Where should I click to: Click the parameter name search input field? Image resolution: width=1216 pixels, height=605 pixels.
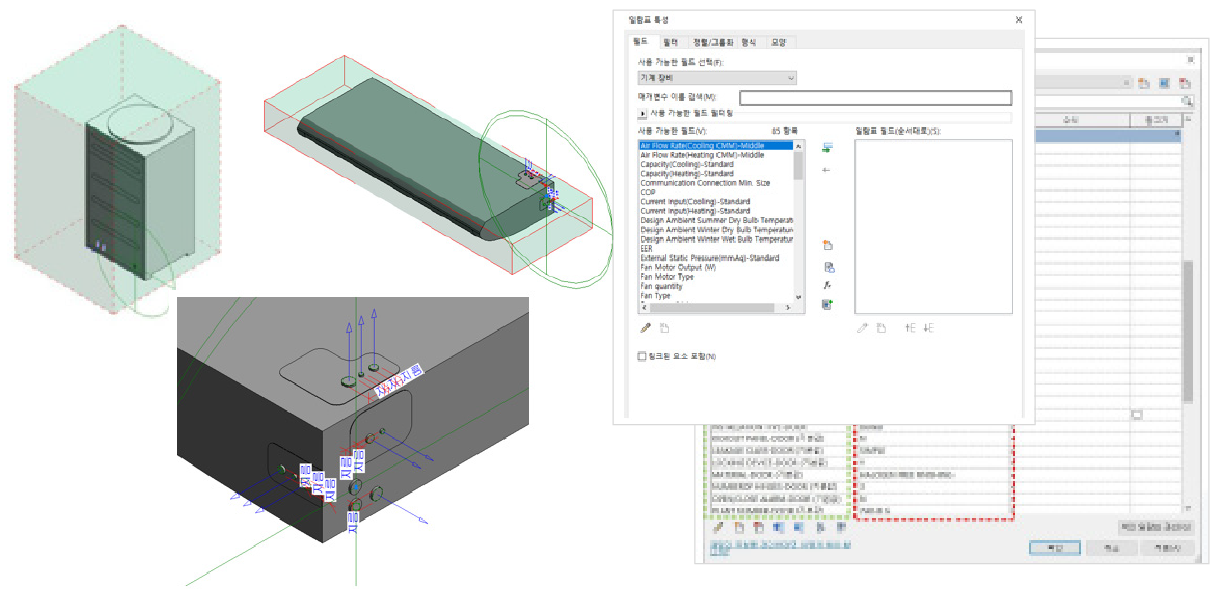coord(875,97)
